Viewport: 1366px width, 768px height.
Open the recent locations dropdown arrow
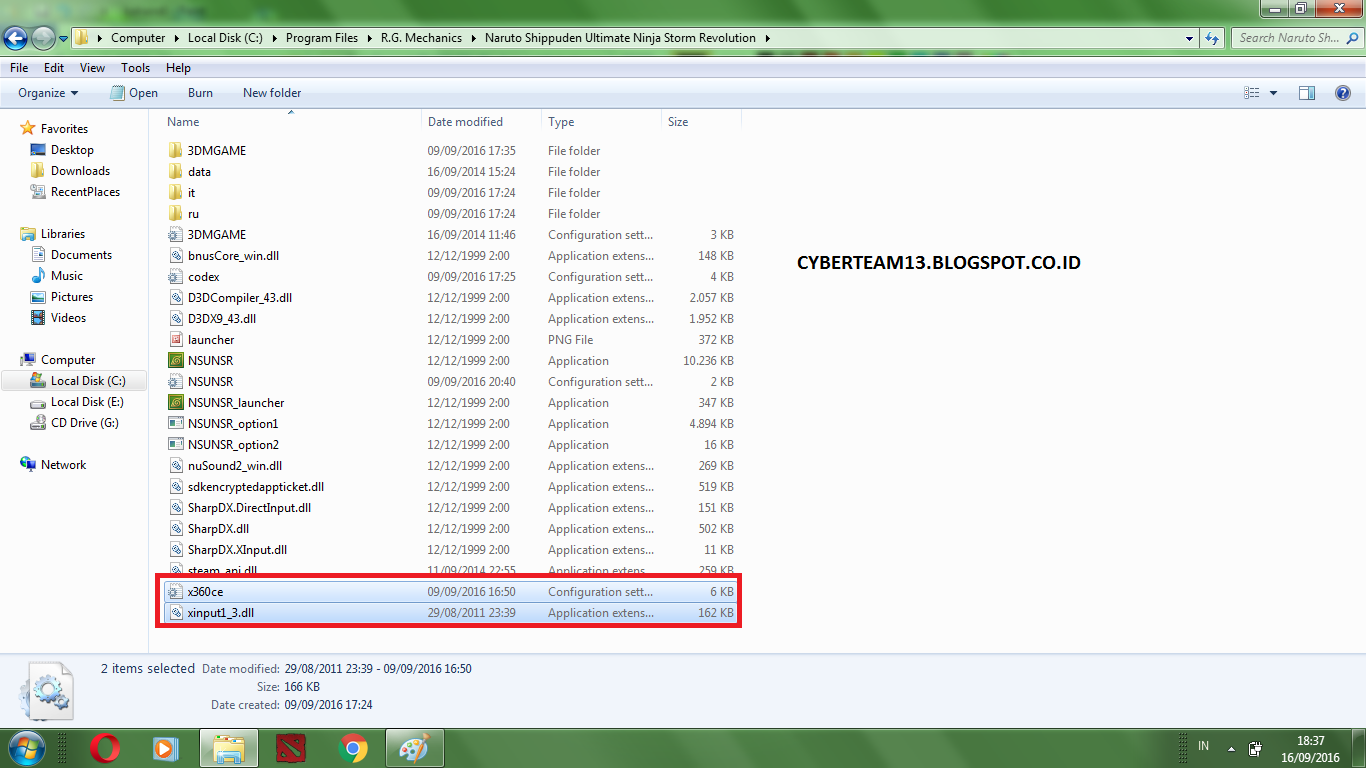tap(63, 39)
